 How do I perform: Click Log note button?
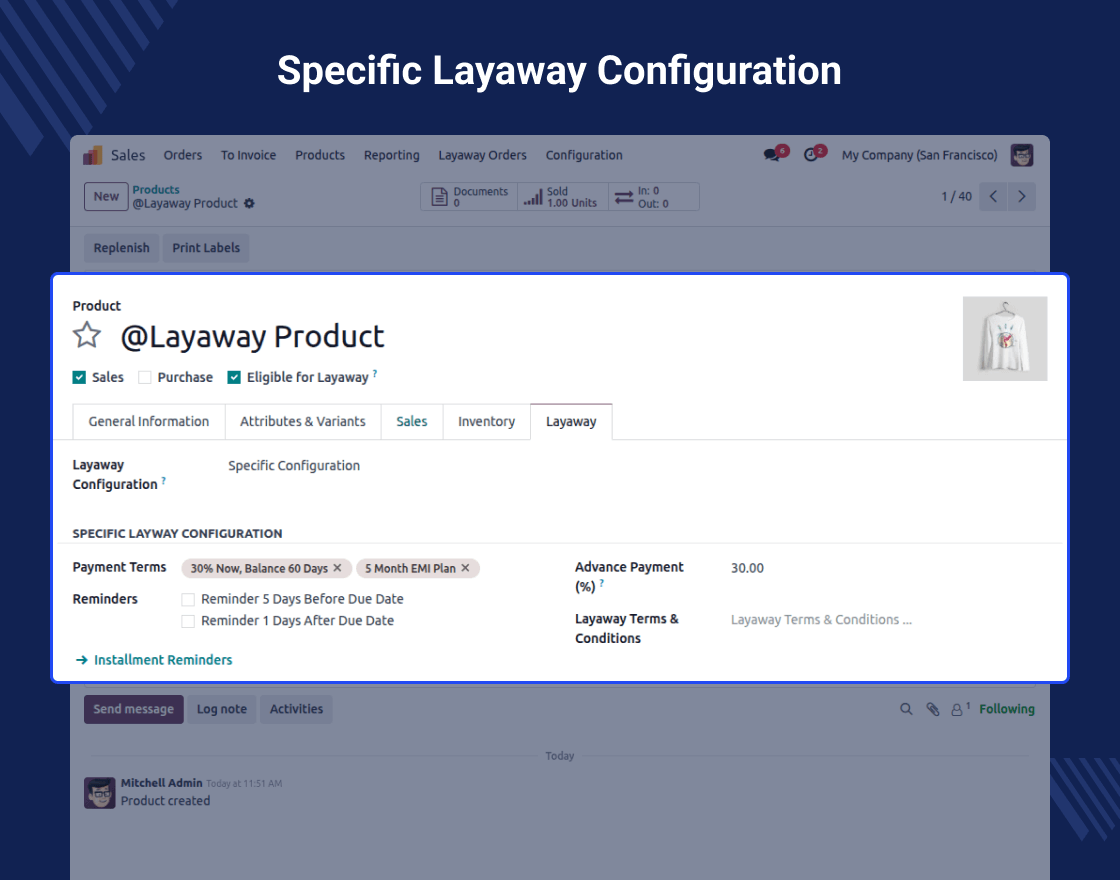[221, 709]
